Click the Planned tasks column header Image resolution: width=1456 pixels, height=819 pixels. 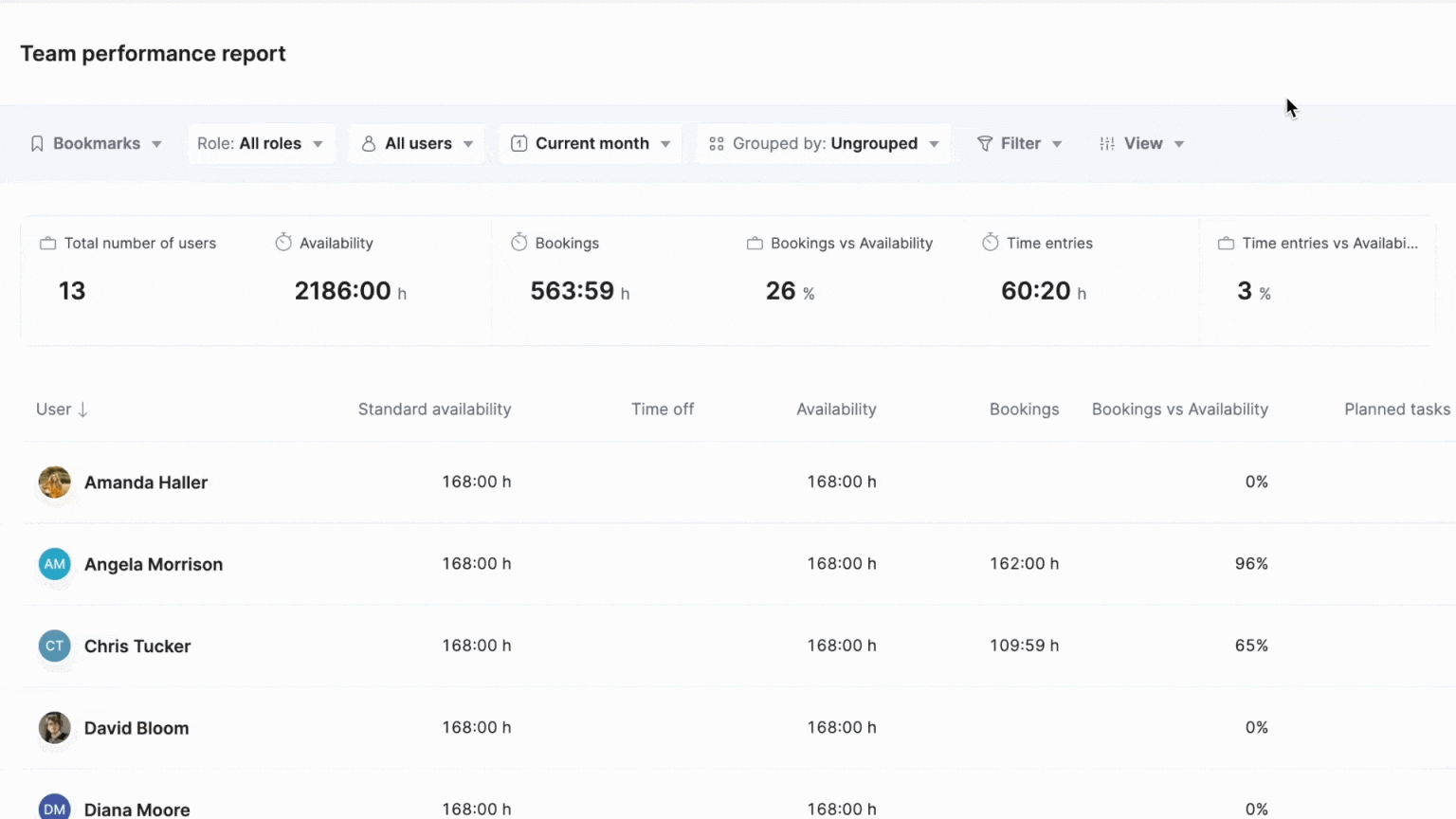(x=1397, y=409)
